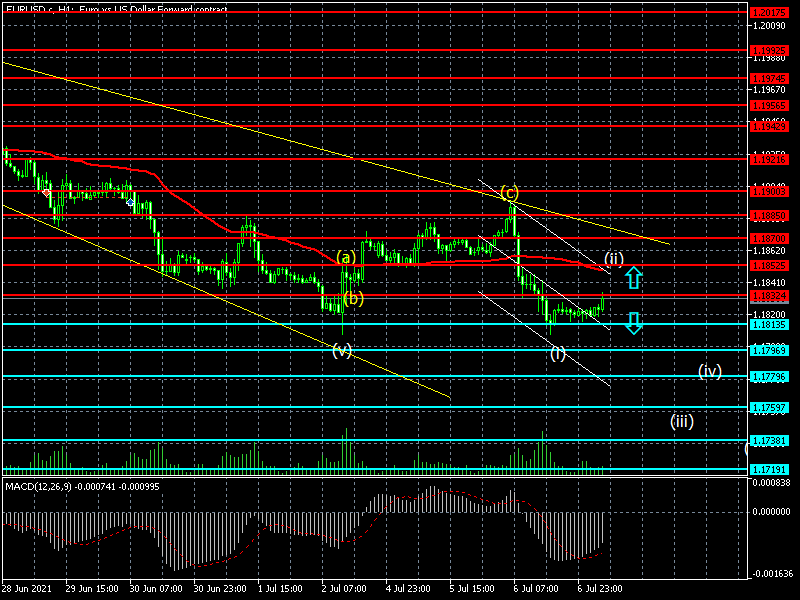
Task: Select the white (ii) wave label
Action: click(614, 259)
